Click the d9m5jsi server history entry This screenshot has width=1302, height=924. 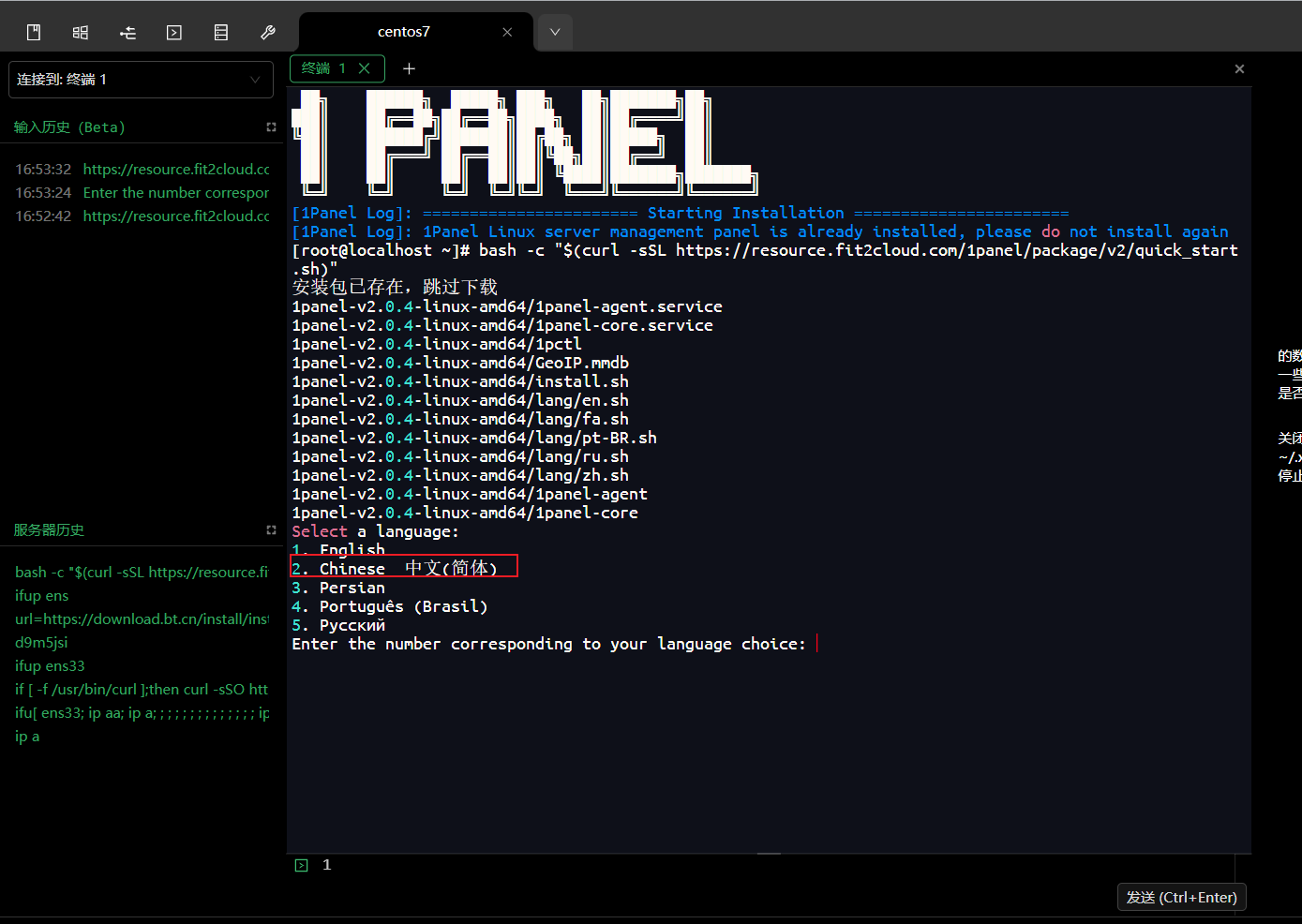(41, 643)
